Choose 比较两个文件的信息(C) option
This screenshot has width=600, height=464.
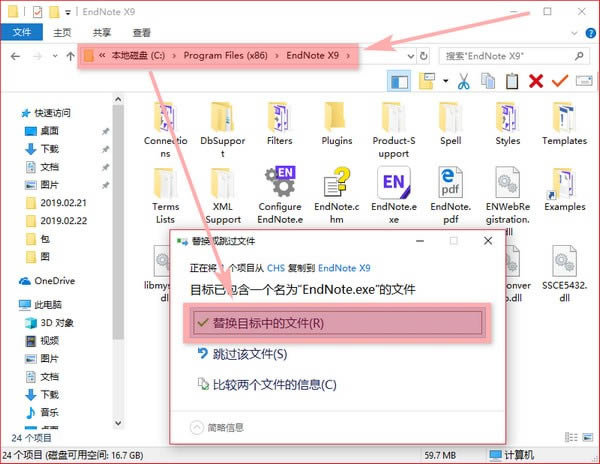(267, 384)
